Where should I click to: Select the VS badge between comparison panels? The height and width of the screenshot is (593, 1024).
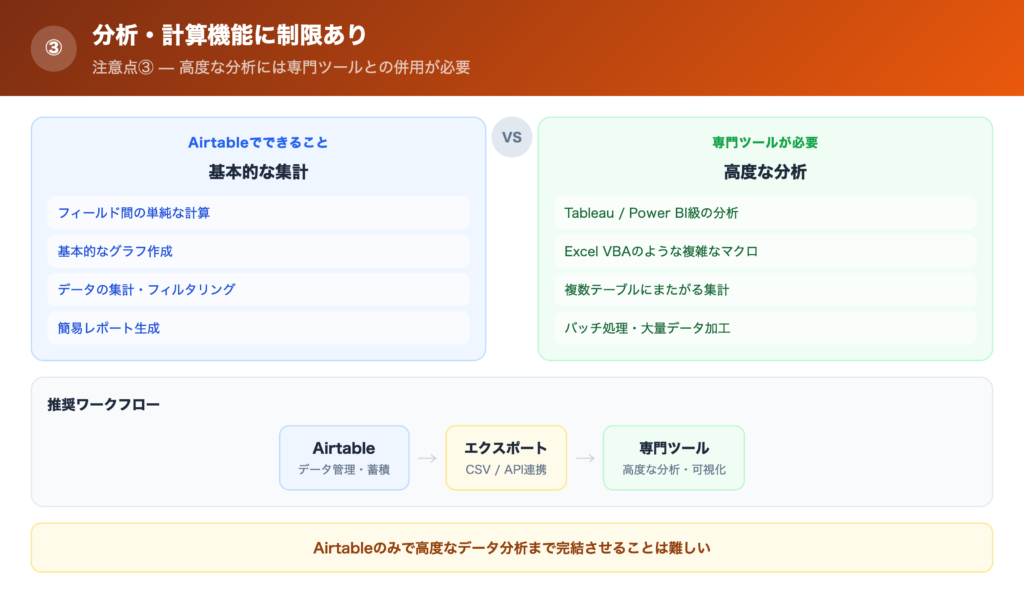(512, 137)
